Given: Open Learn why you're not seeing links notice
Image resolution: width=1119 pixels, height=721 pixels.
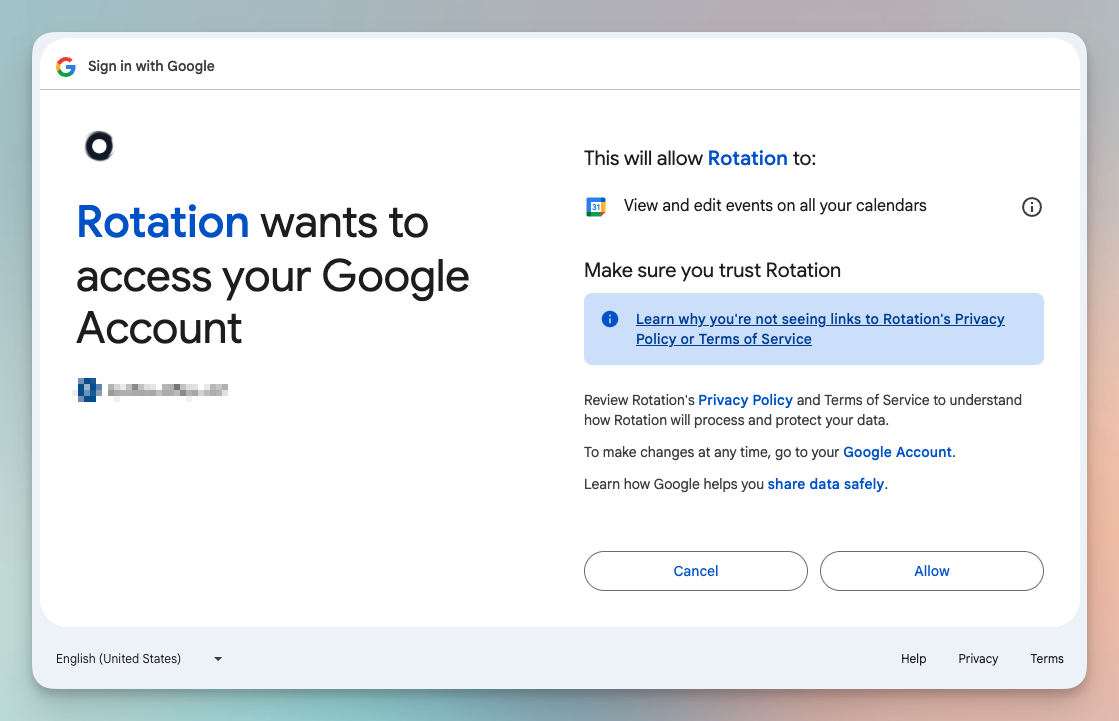Looking at the screenshot, I should pos(820,329).
